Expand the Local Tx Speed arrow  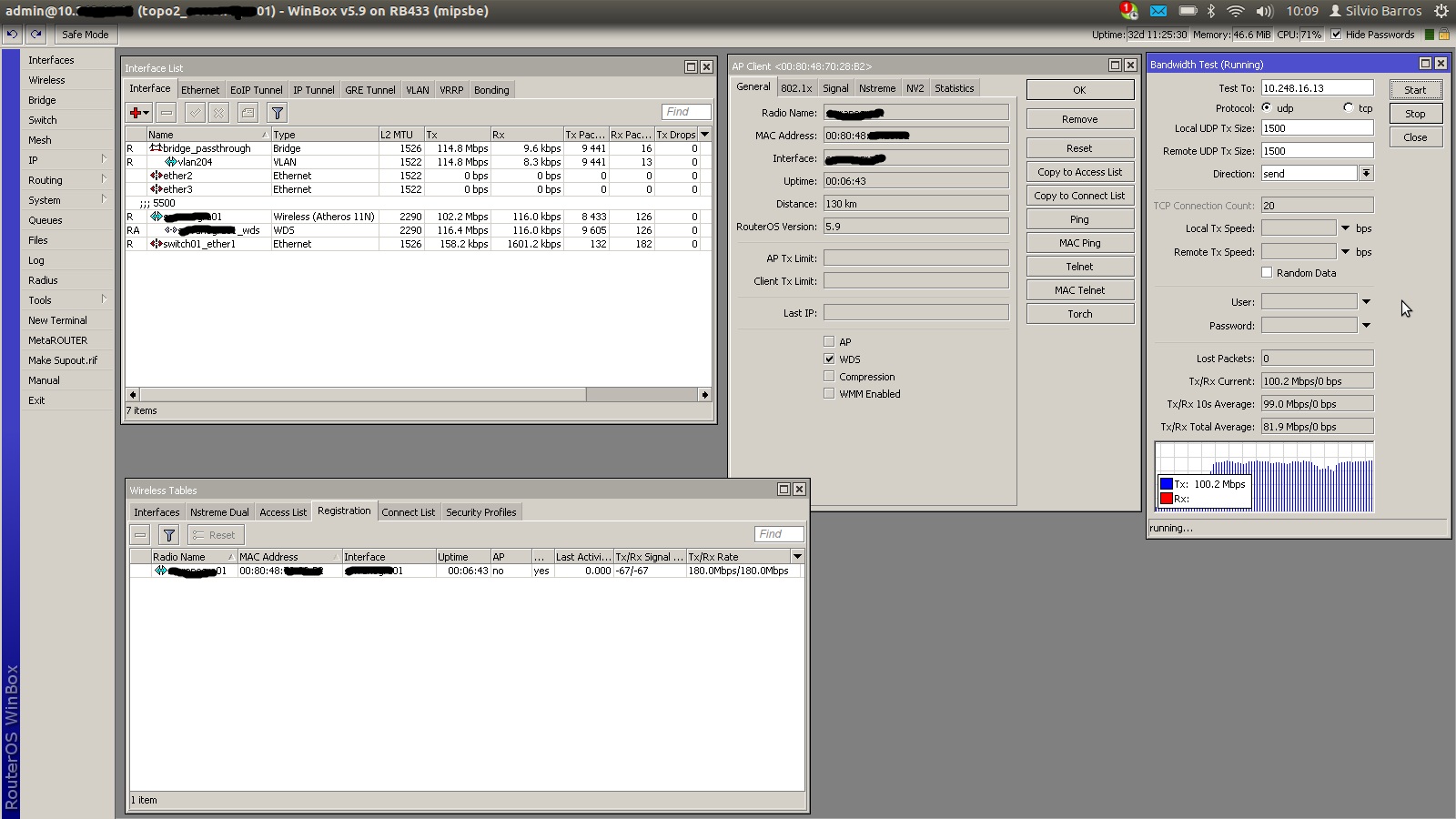coord(1346,228)
